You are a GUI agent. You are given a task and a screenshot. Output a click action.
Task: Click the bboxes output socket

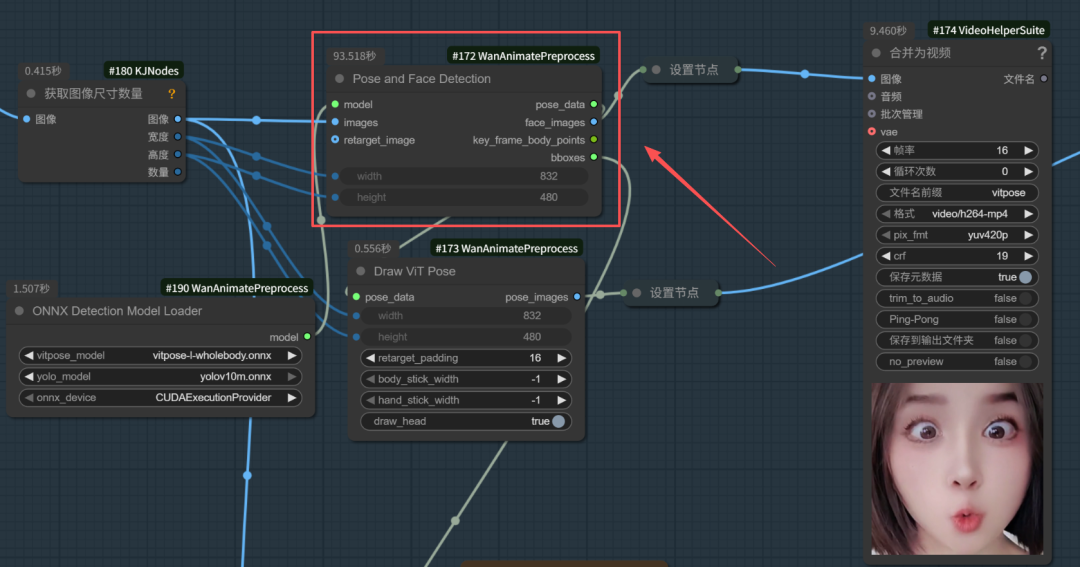[x=594, y=158]
